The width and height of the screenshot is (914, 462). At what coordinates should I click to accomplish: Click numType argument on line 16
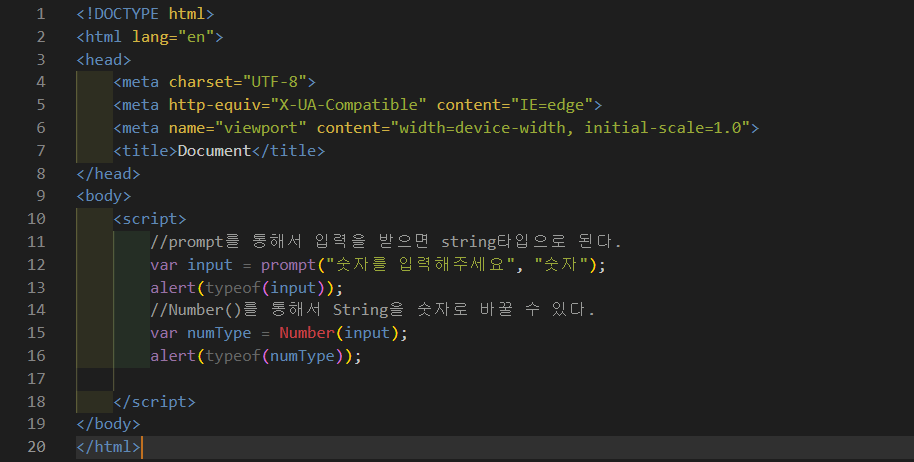click(x=303, y=356)
